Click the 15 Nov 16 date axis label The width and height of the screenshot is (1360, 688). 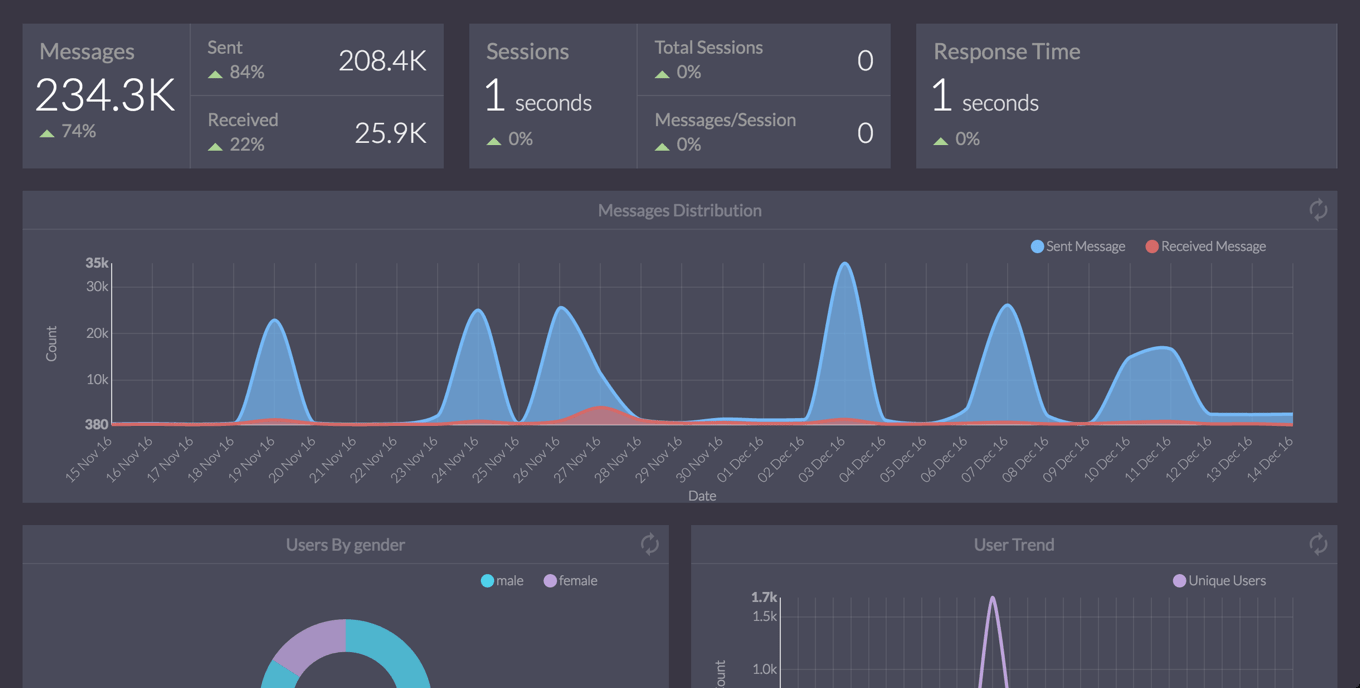coord(88,459)
